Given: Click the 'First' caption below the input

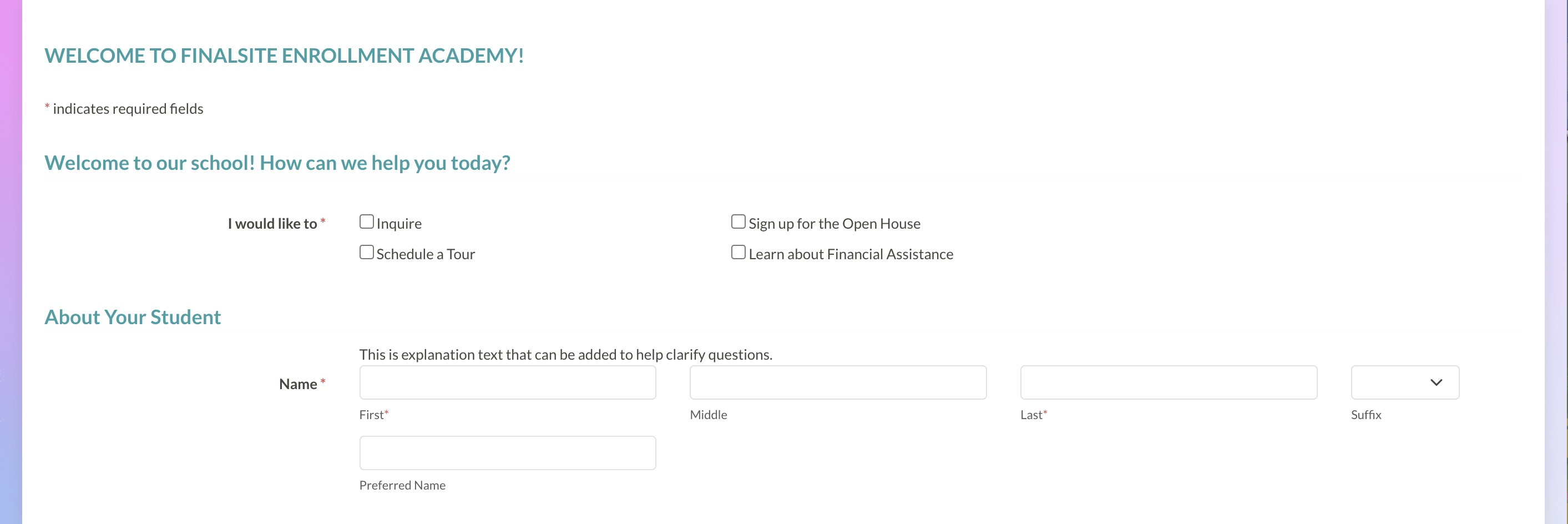Looking at the screenshot, I should [371, 415].
